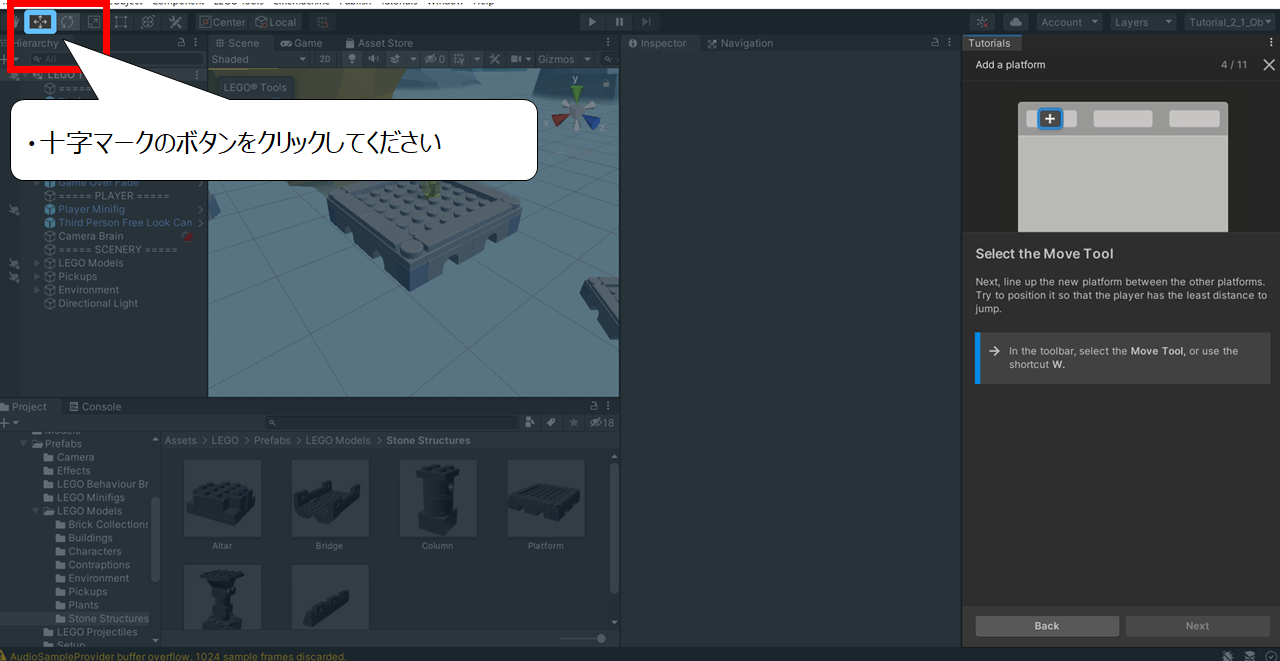
Task: Select the Column prefab thumbnail
Action: pos(437,498)
